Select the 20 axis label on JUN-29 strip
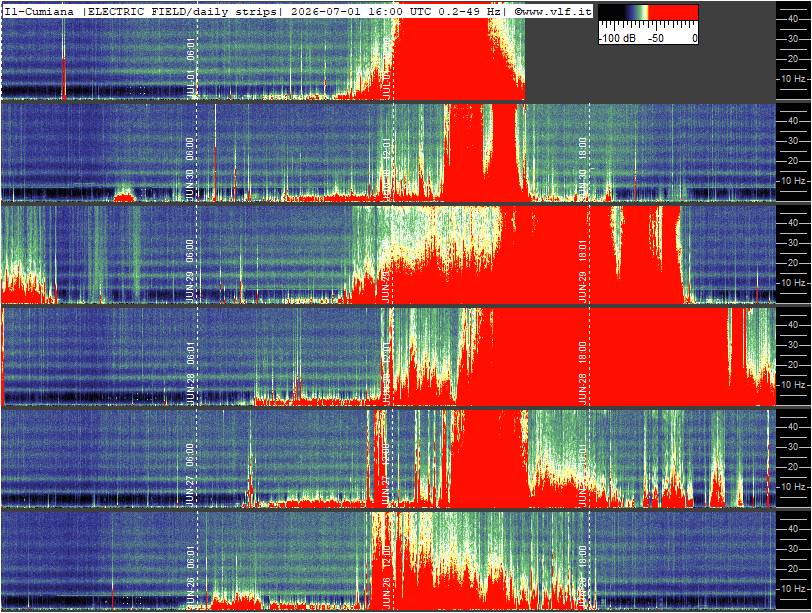 click(793, 263)
